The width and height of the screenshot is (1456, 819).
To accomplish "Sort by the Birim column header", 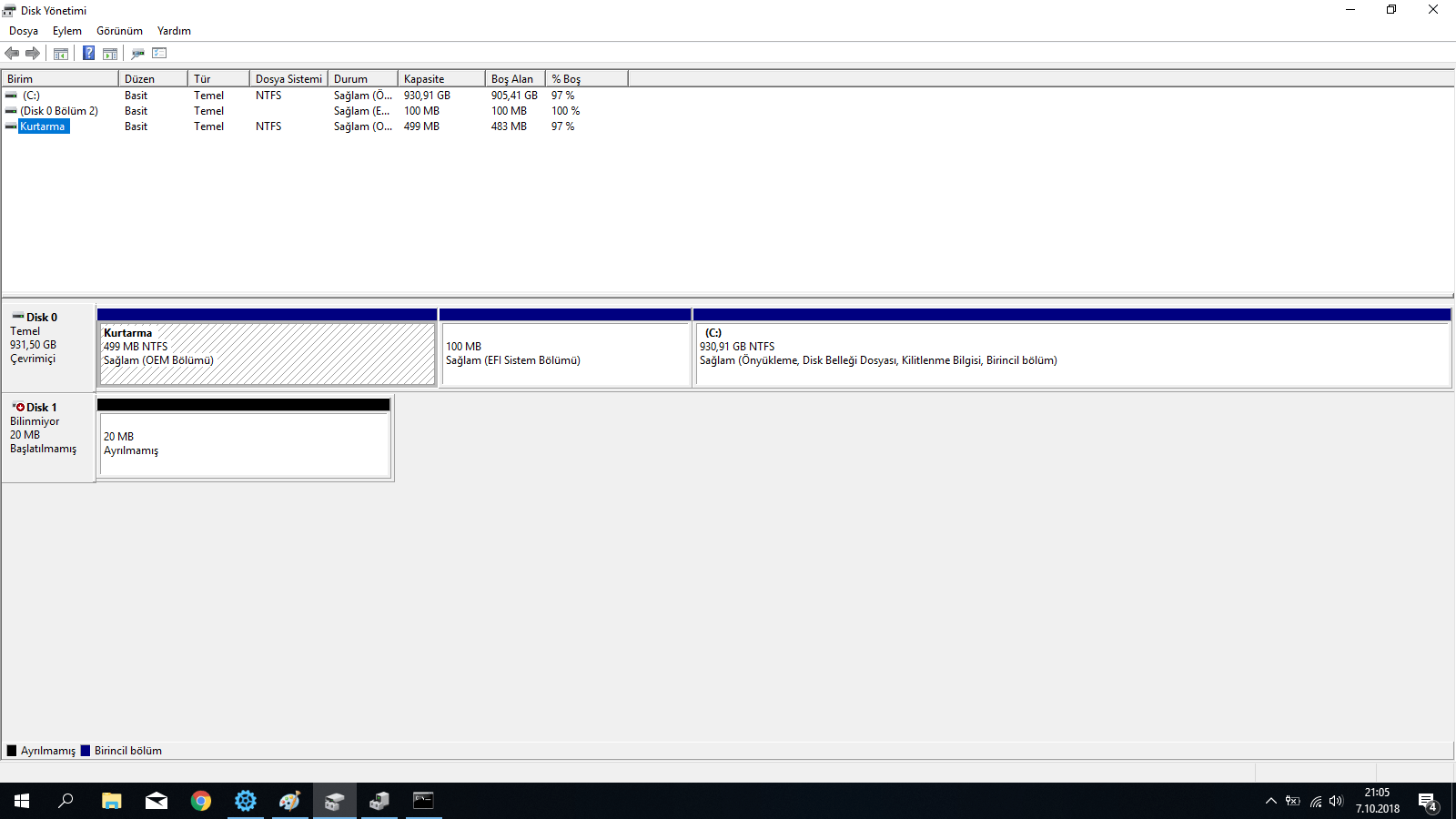I will tap(60, 79).
